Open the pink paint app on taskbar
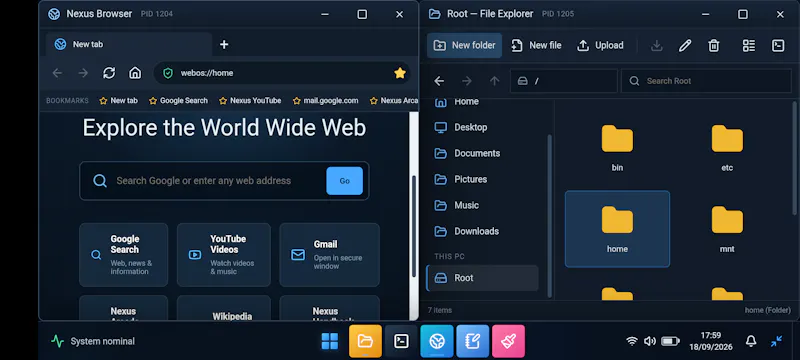Viewport: 800px width, 360px height. pos(508,341)
